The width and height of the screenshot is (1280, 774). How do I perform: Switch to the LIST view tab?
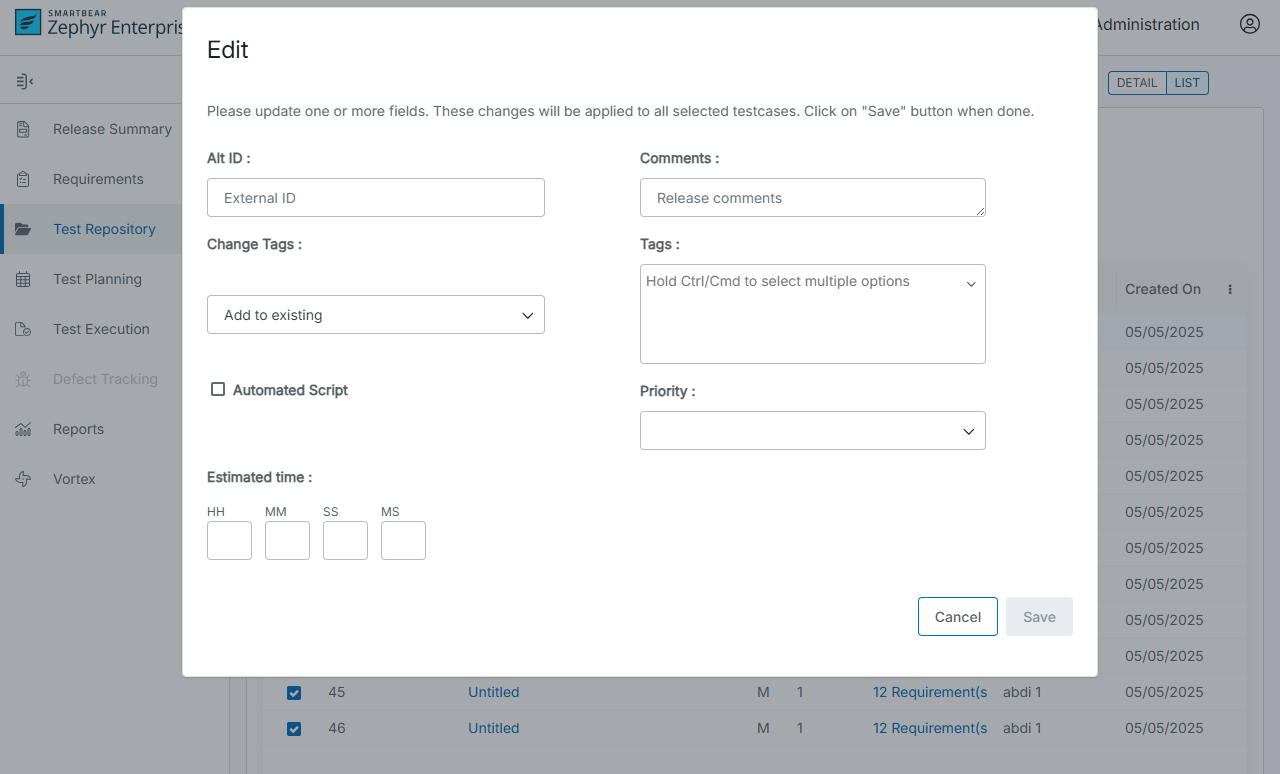point(1187,83)
